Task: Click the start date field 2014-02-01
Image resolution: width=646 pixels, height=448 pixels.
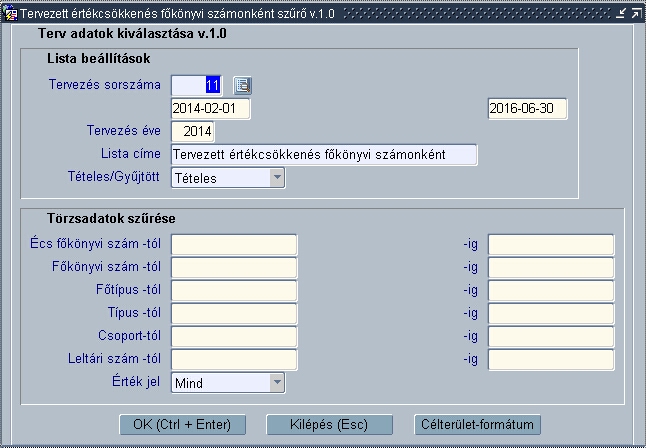Action: click(x=211, y=108)
